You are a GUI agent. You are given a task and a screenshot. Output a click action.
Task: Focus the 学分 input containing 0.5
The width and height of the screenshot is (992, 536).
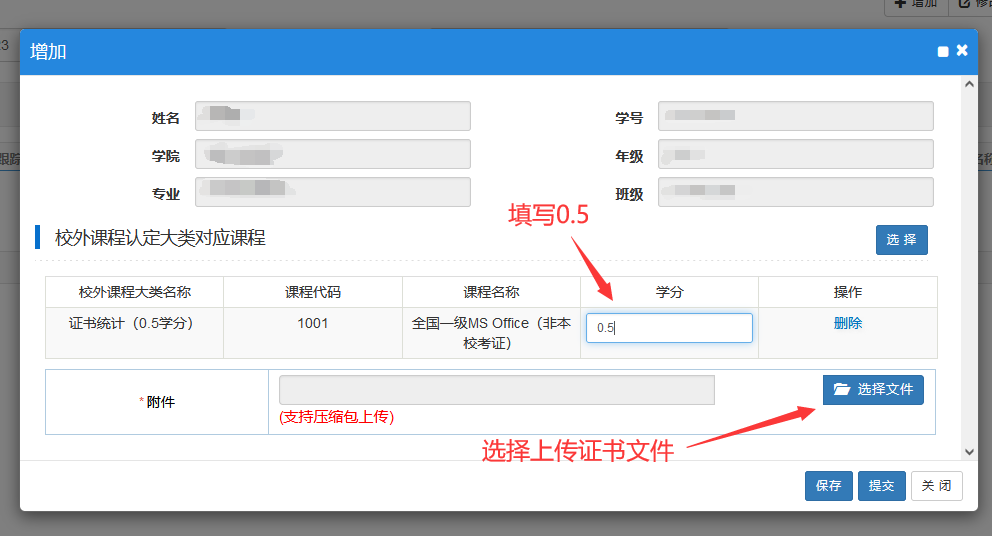click(669, 328)
